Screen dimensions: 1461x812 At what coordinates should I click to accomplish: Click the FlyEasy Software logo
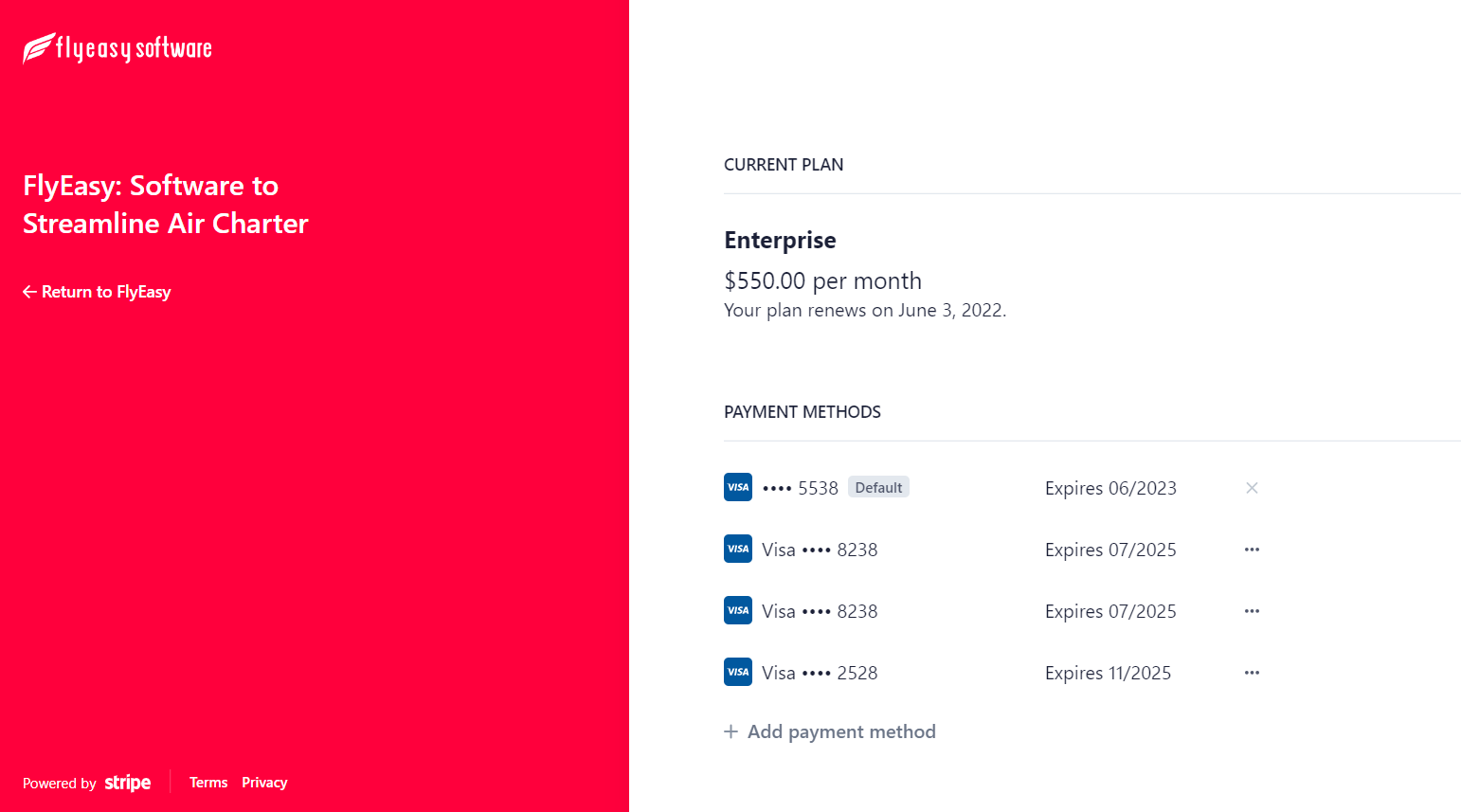(x=116, y=47)
